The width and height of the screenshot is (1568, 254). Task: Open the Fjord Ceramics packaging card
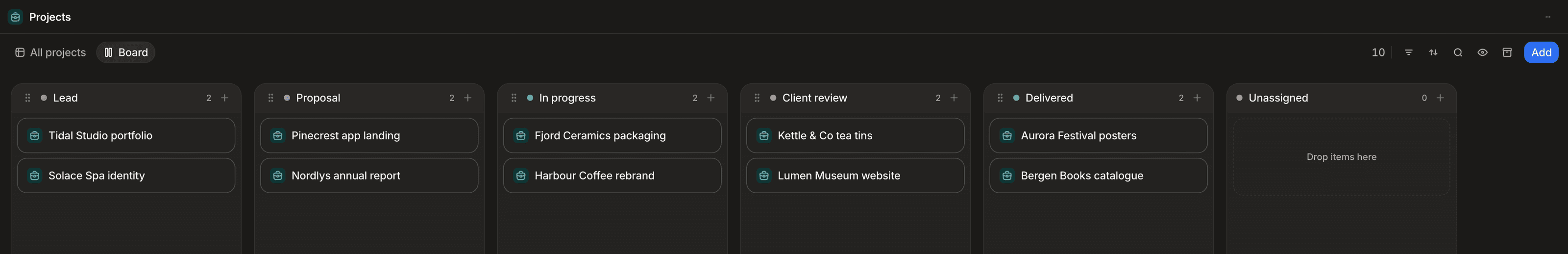(612, 136)
